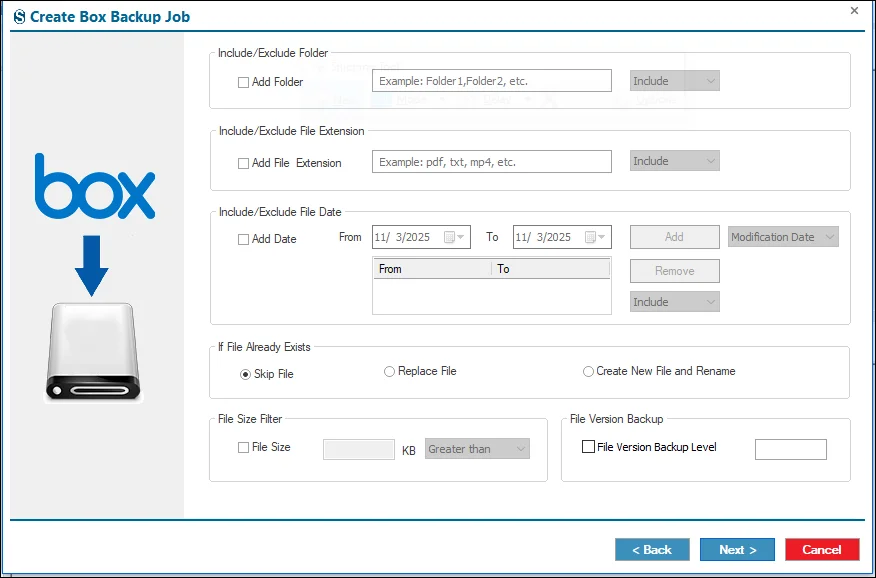Click the Add date range button
This screenshot has height=578, width=876.
[674, 237]
